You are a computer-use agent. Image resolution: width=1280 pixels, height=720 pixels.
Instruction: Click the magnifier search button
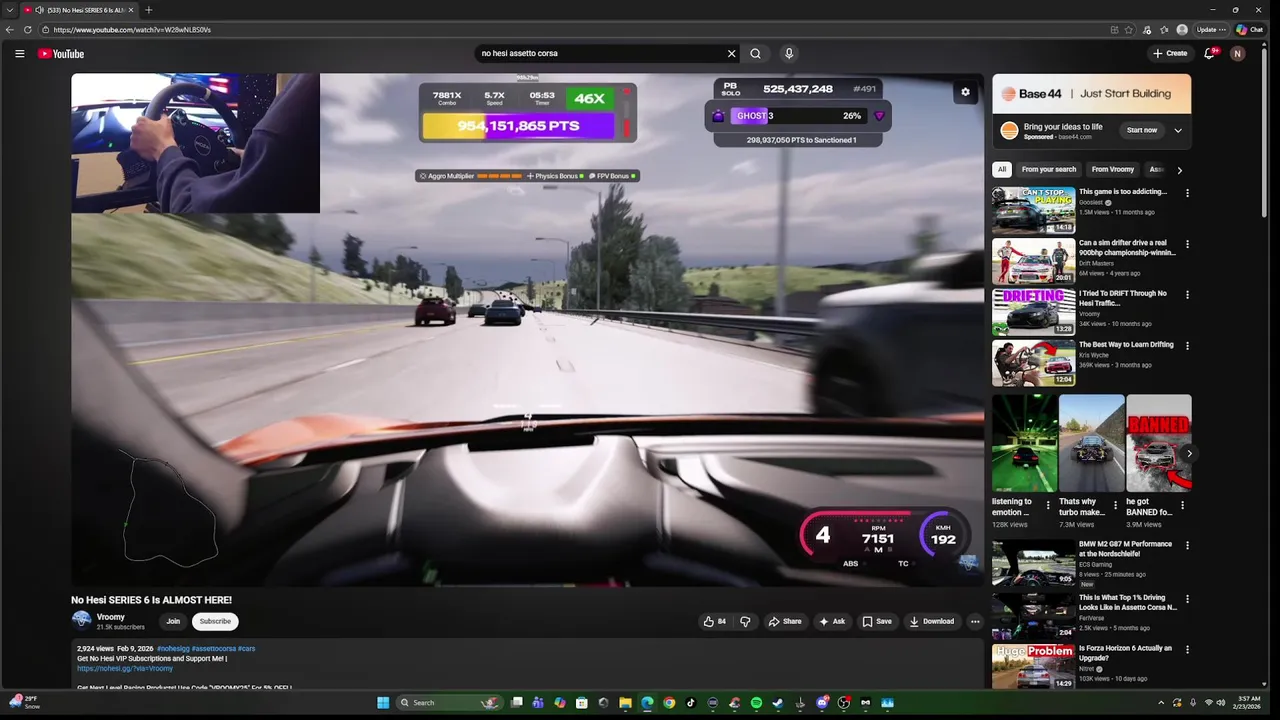[756, 53]
